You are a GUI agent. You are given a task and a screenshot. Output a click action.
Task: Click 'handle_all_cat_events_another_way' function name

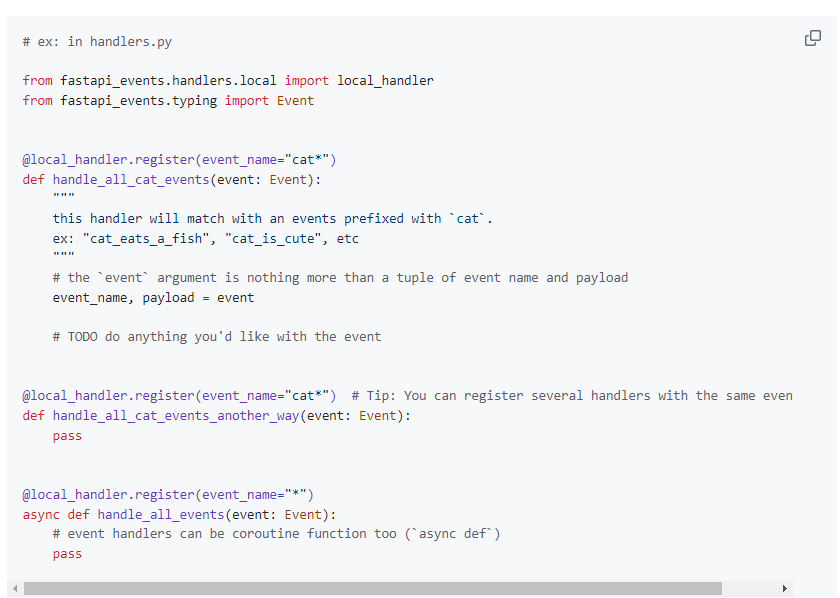[176, 415]
